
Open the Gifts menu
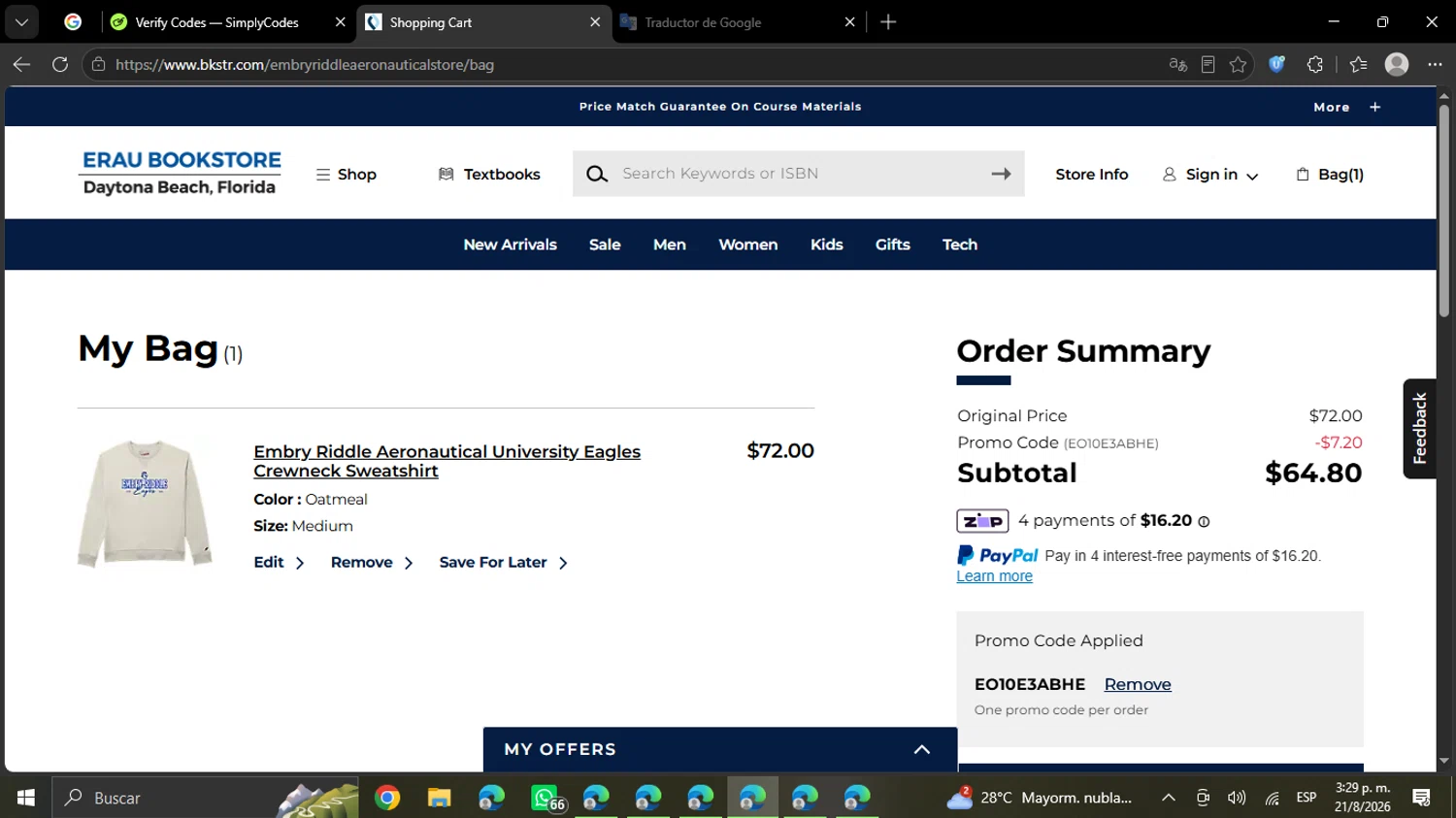[893, 245]
